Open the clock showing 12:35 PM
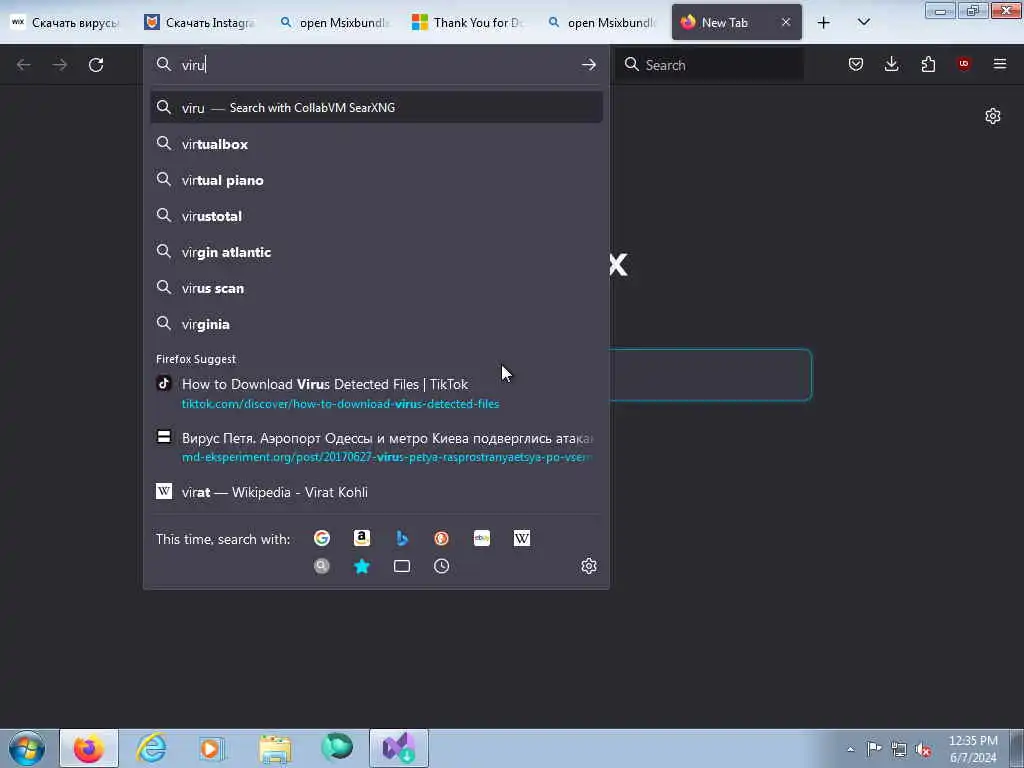1024x768 pixels. (x=973, y=748)
